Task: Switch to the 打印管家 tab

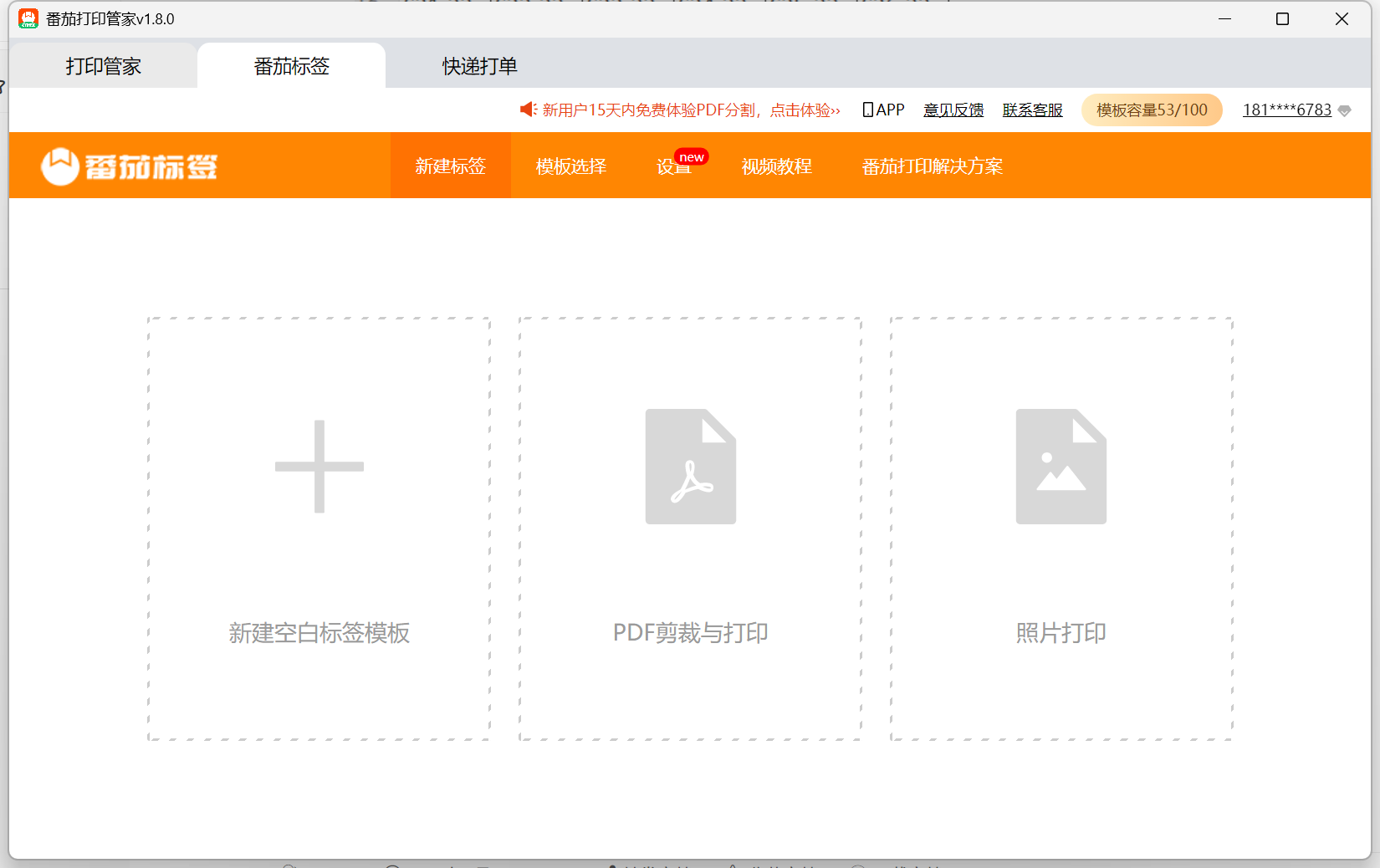Action: (104, 66)
